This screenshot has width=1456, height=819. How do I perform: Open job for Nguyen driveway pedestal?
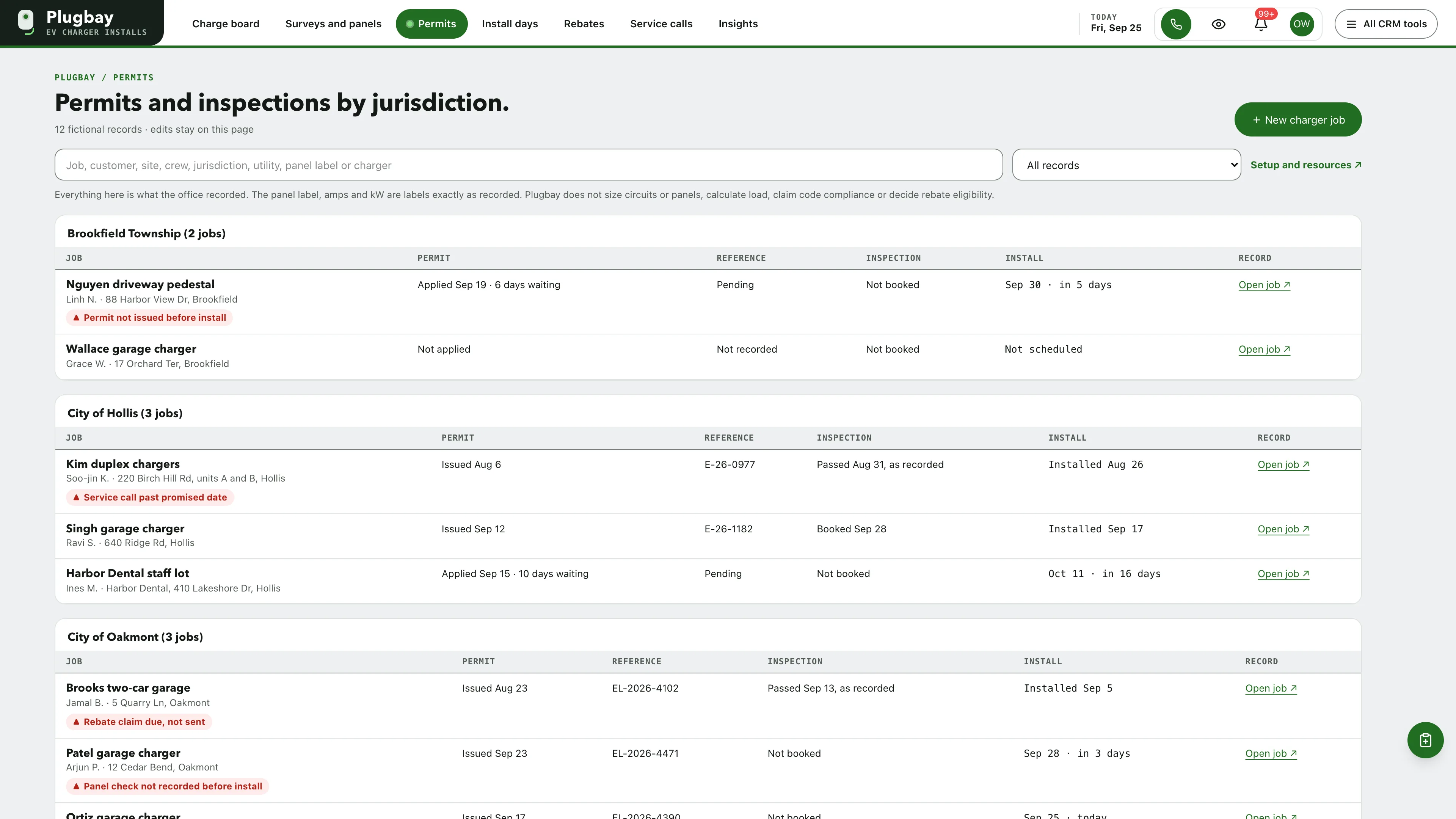tap(1264, 285)
